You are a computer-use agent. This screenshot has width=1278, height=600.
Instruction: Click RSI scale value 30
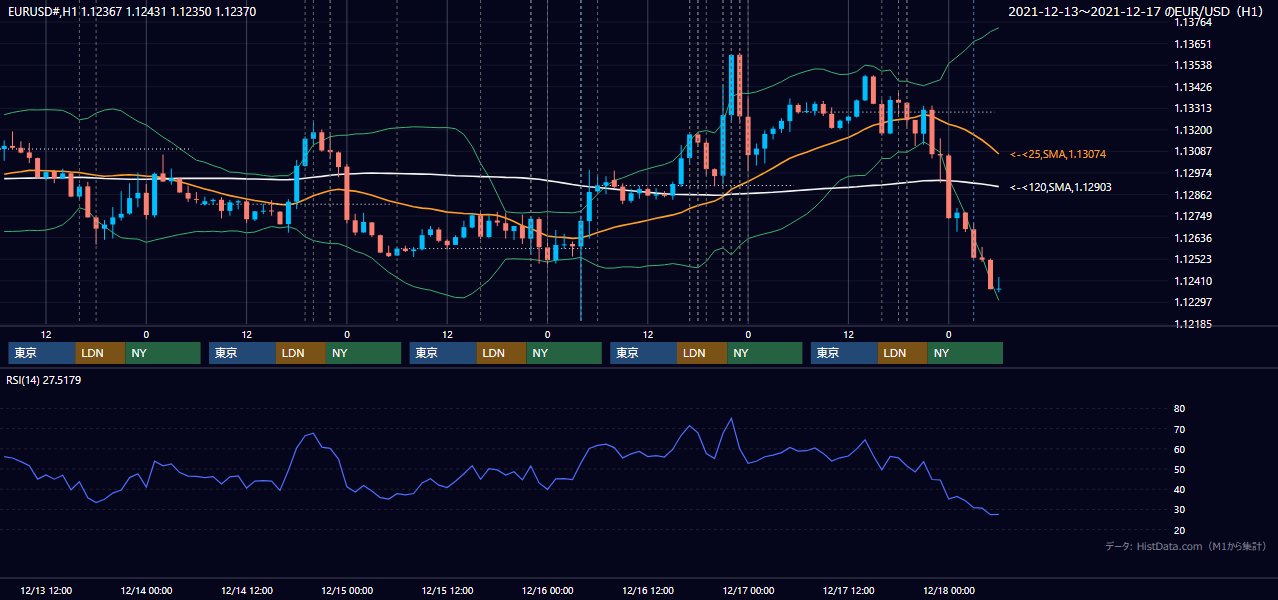pyautogui.click(x=1179, y=510)
